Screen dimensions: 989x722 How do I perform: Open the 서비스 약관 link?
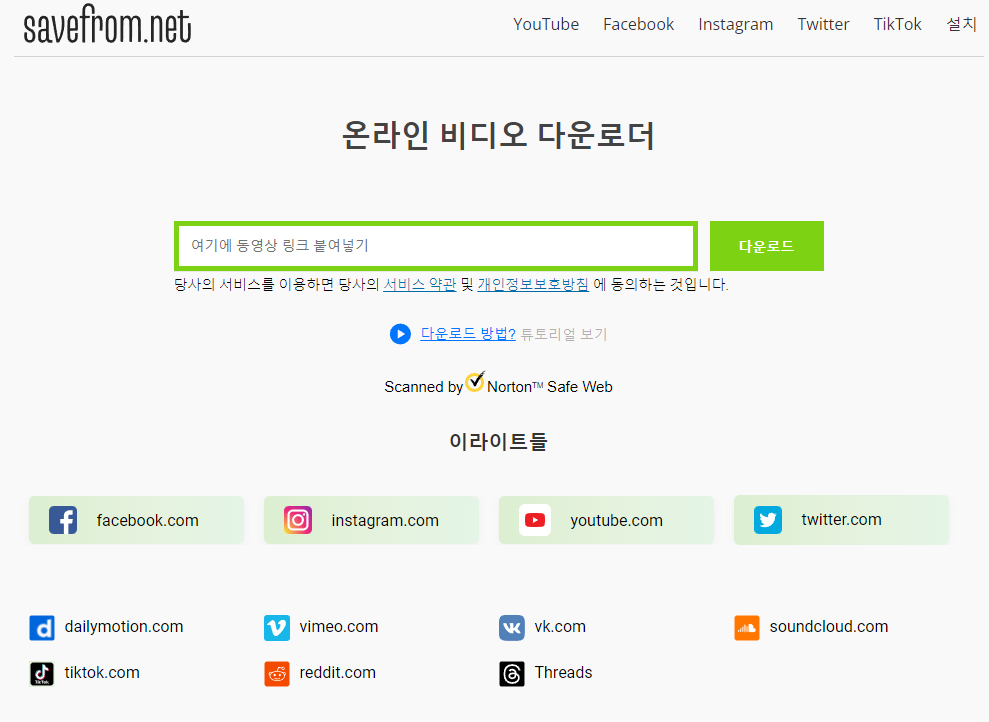click(419, 284)
